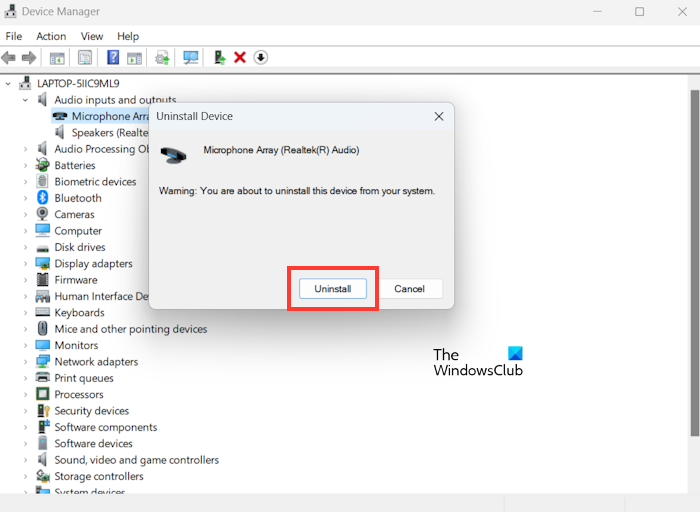Expand the Keyboards chevron
700x512 pixels.
[25, 313]
